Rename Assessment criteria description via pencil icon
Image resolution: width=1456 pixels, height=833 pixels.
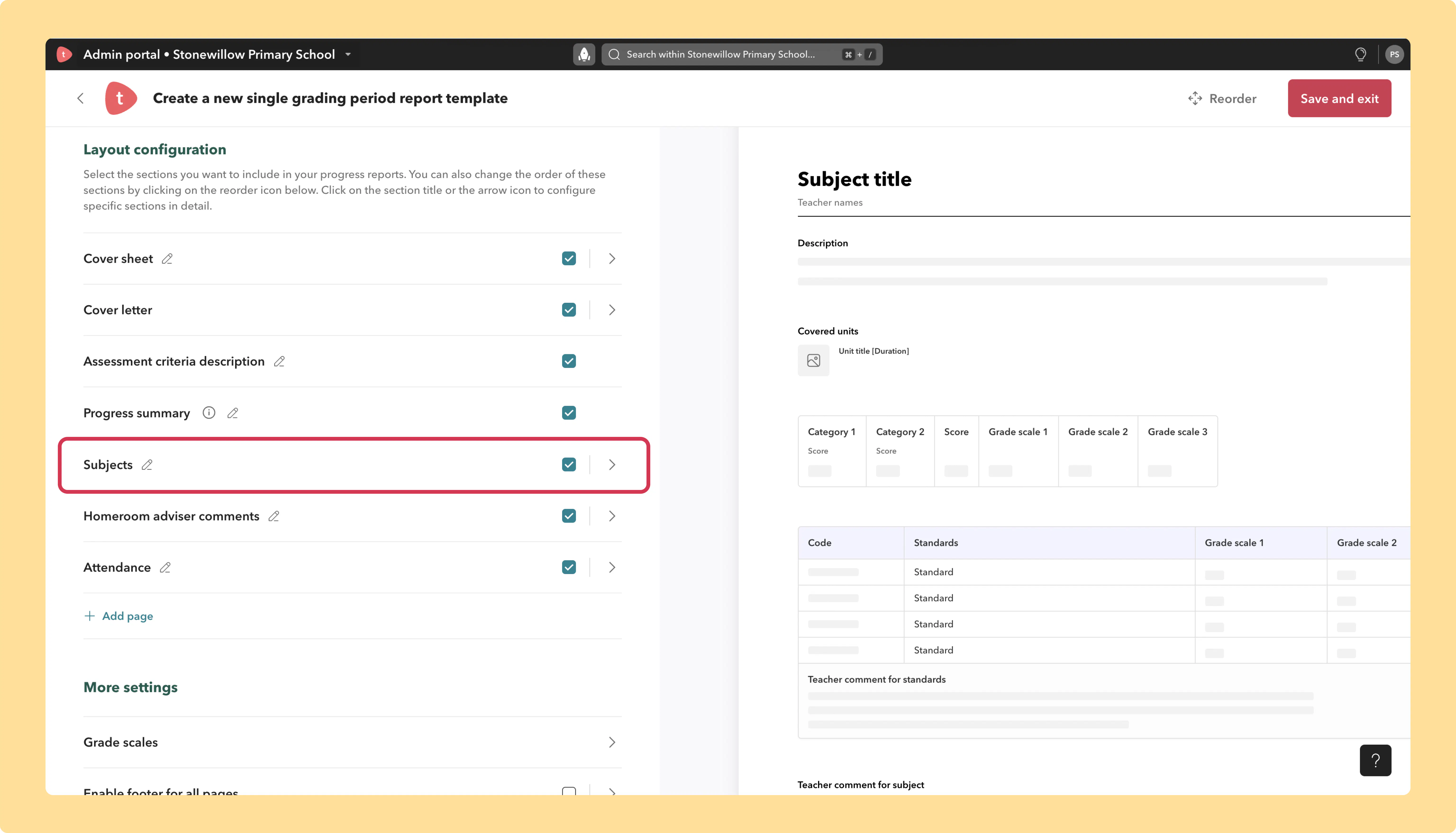pyautogui.click(x=279, y=362)
